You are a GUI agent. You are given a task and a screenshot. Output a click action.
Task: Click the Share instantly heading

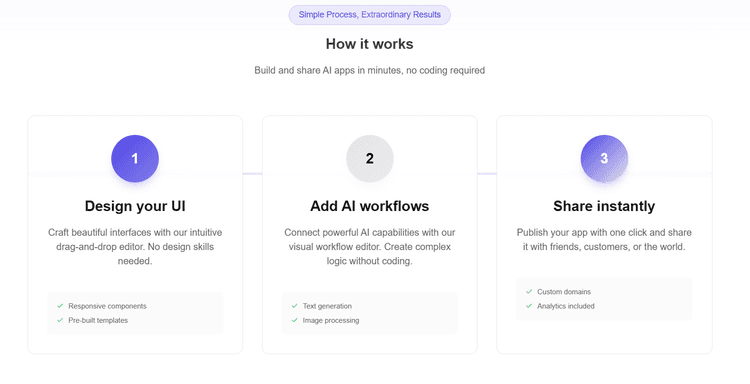point(604,206)
